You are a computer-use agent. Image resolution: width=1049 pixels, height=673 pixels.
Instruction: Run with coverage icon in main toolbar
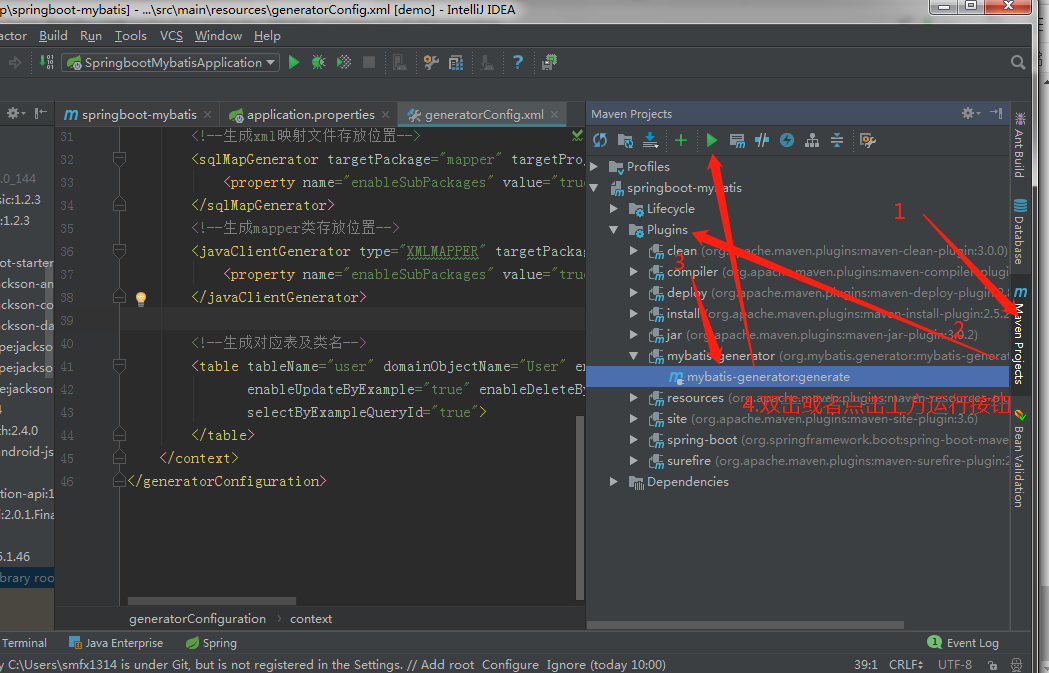pos(343,62)
